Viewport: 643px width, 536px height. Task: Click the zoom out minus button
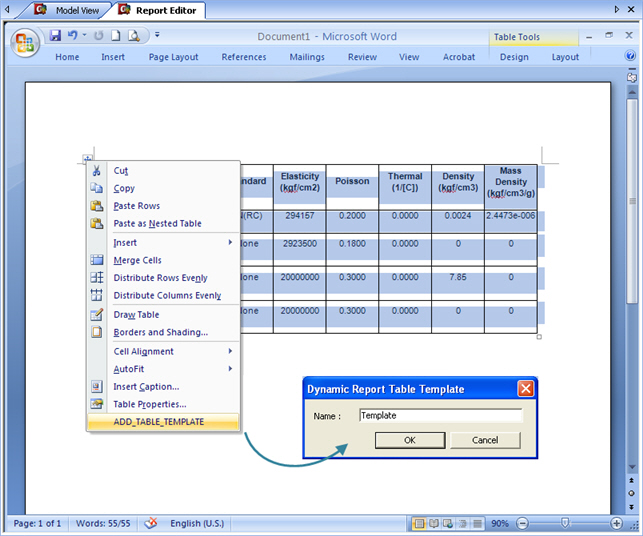click(x=523, y=523)
